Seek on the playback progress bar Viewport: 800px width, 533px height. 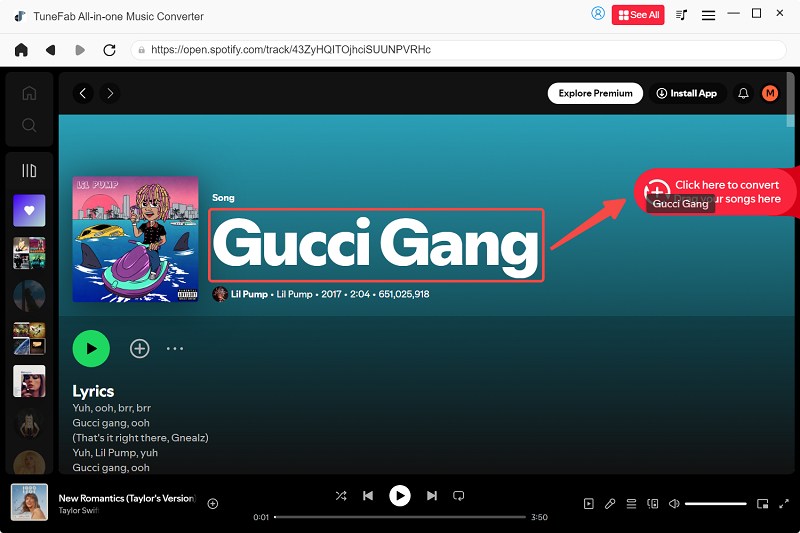[400, 517]
